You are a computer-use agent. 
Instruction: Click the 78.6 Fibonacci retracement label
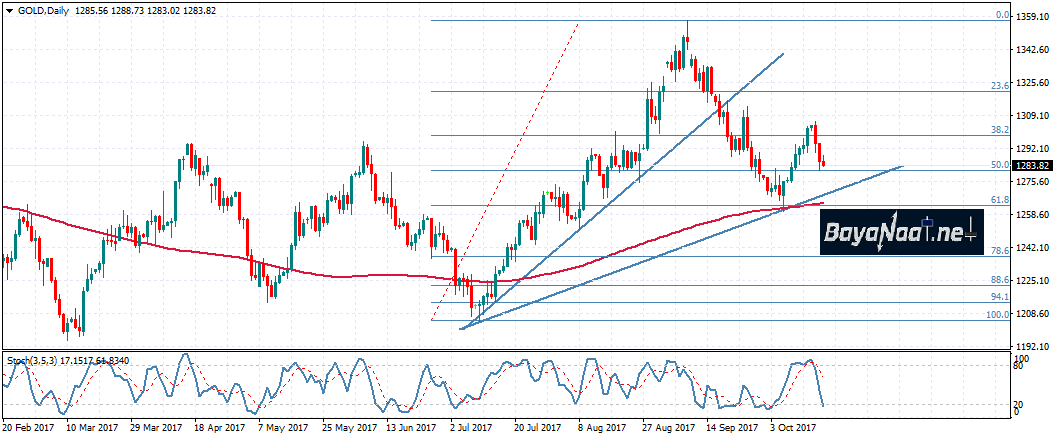coord(998,251)
